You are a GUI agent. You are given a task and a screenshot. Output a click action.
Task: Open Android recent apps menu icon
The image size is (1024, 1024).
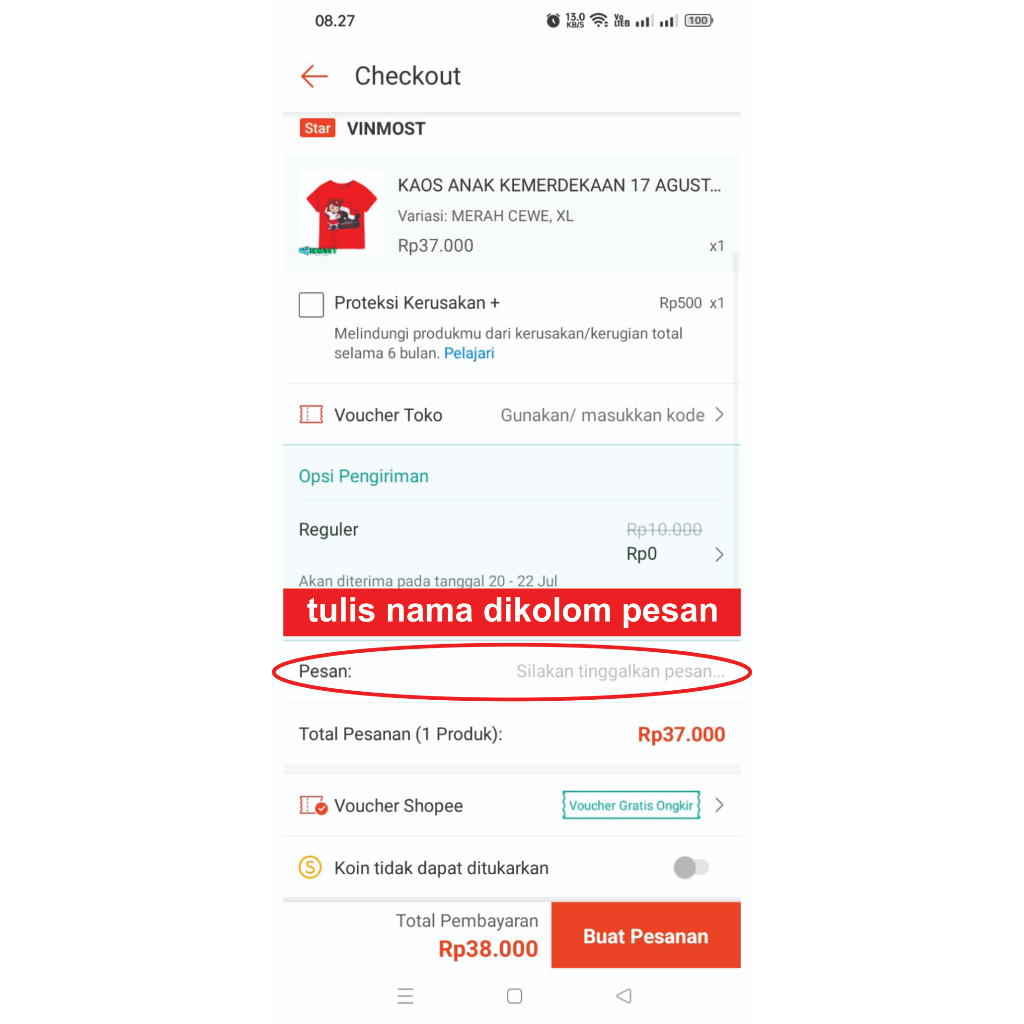click(406, 996)
